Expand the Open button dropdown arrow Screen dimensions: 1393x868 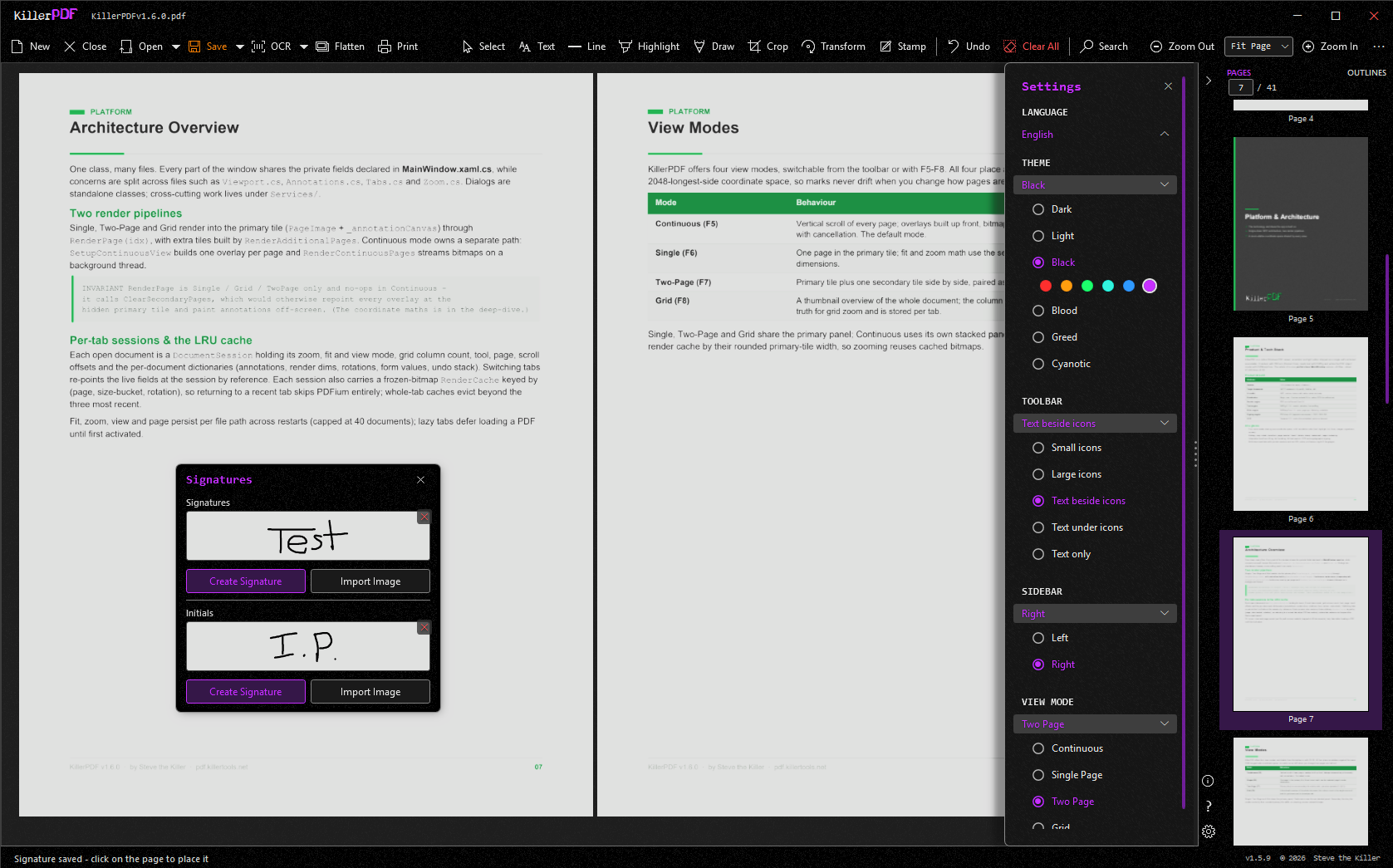pyautogui.click(x=176, y=47)
